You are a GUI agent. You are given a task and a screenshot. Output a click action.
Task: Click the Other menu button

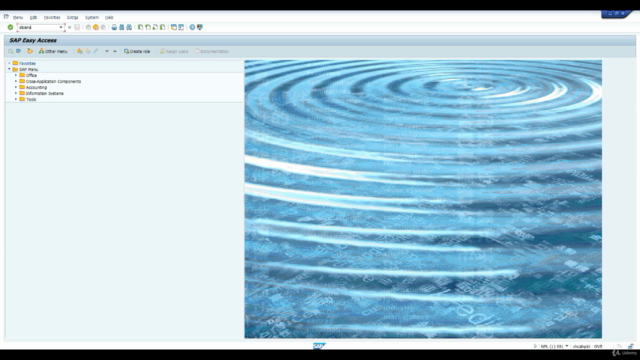click(53, 51)
